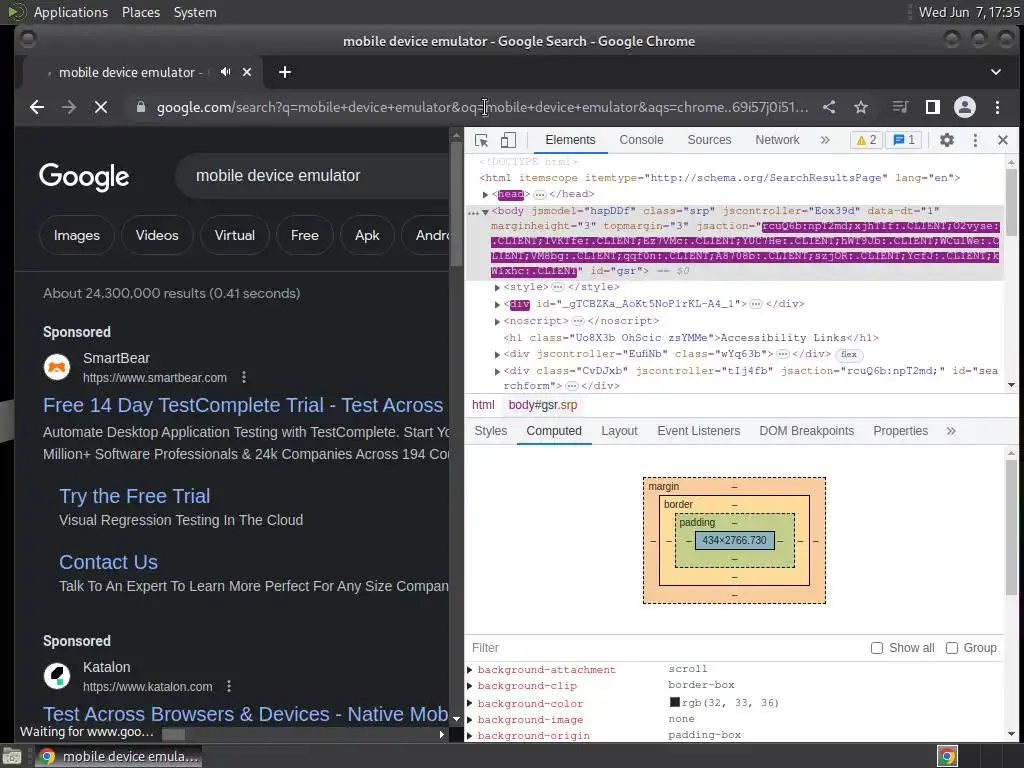The width and height of the screenshot is (1024, 768).
Task: Click the site lock icon
Action: [x=140, y=107]
